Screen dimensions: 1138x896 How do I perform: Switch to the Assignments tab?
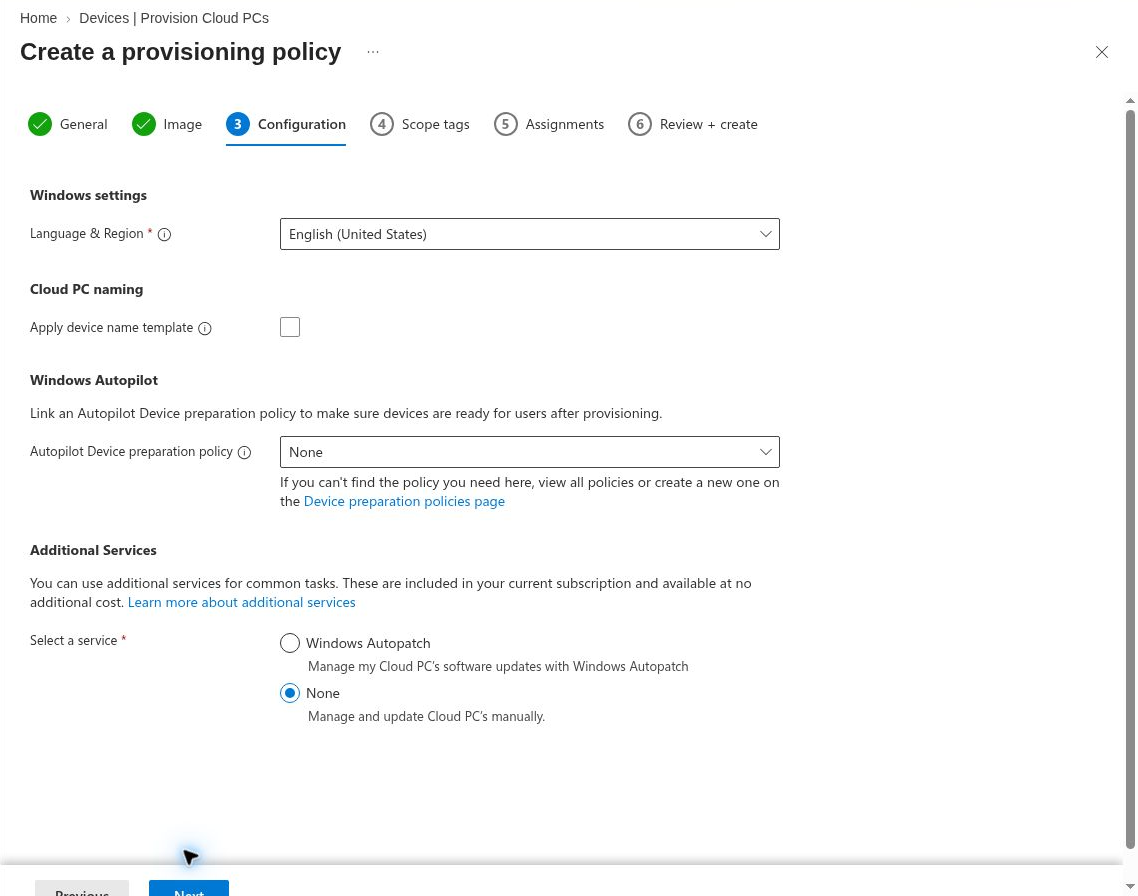(x=565, y=124)
